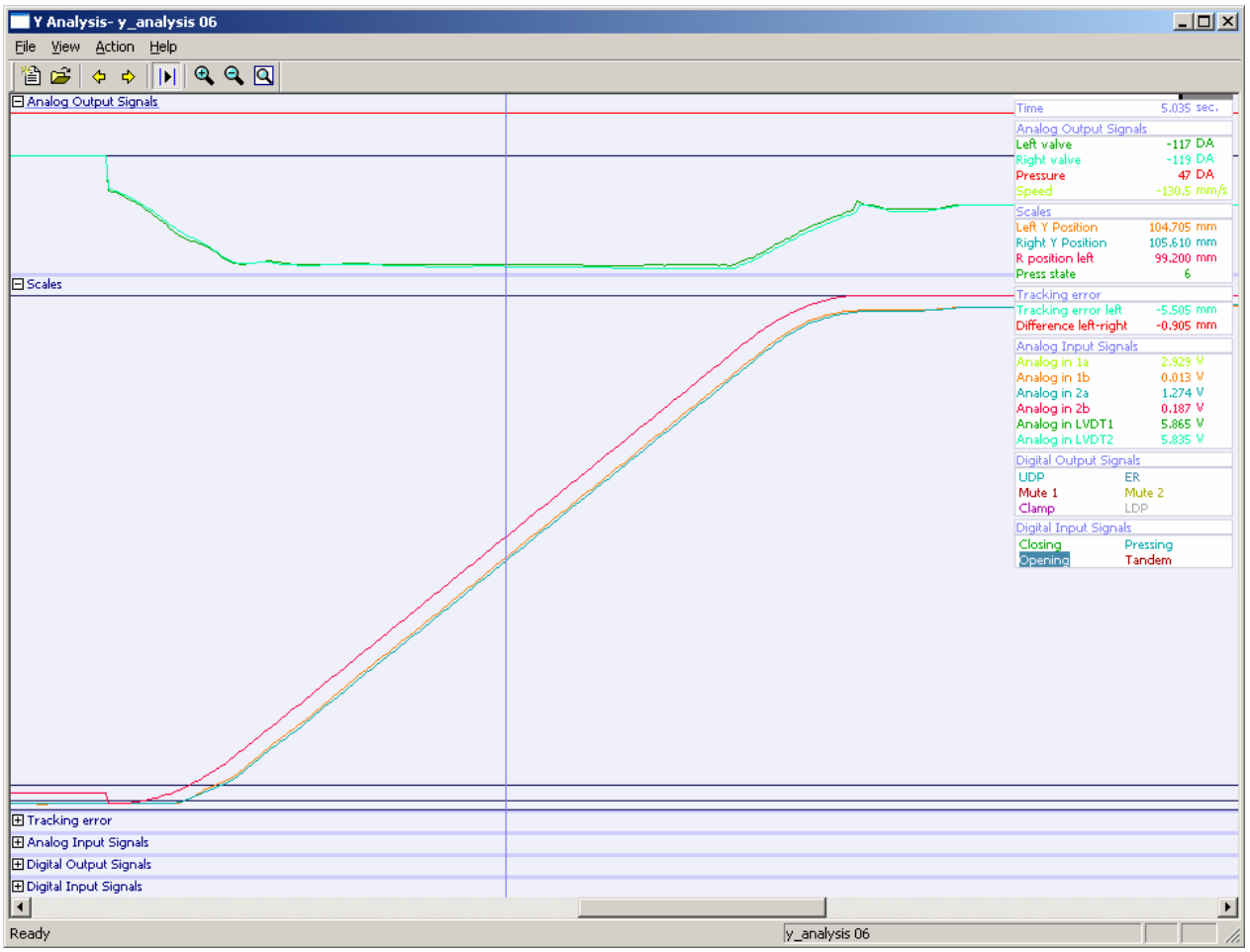Screen dimensions: 1250x952
Task: Open the File menu
Action: [25, 47]
